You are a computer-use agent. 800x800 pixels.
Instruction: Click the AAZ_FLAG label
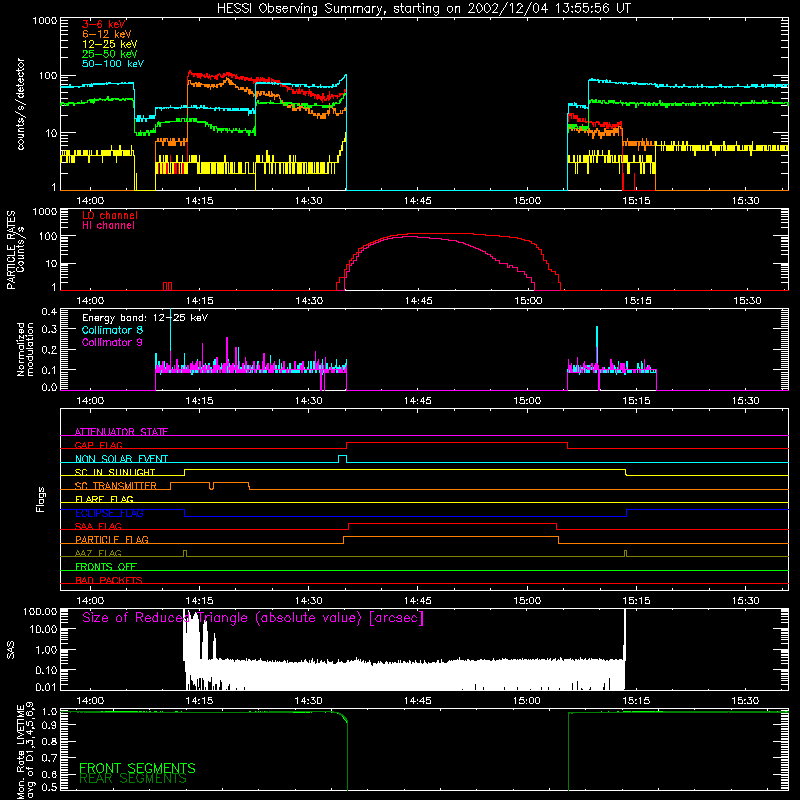click(x=98, y=553)
